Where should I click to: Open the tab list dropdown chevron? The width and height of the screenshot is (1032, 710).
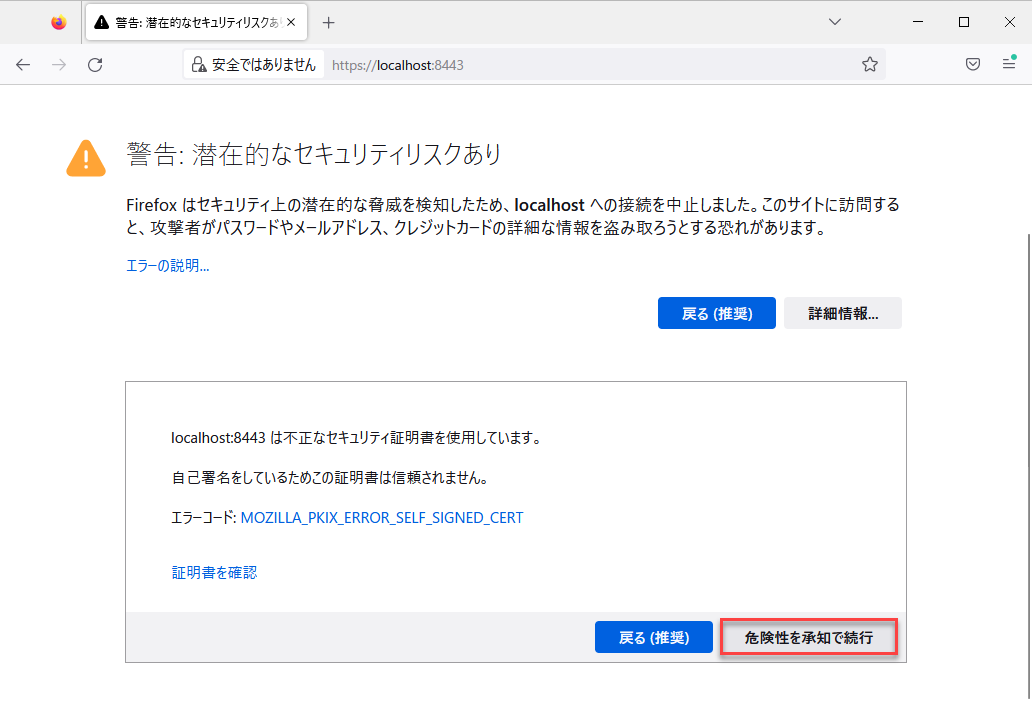coord(835,21)
